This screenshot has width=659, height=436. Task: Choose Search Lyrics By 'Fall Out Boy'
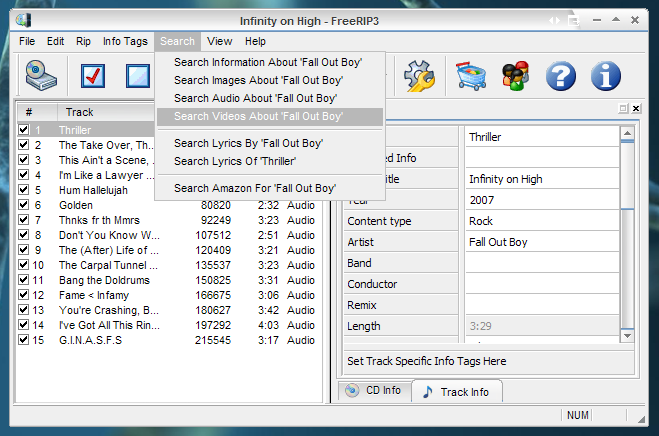269,143
